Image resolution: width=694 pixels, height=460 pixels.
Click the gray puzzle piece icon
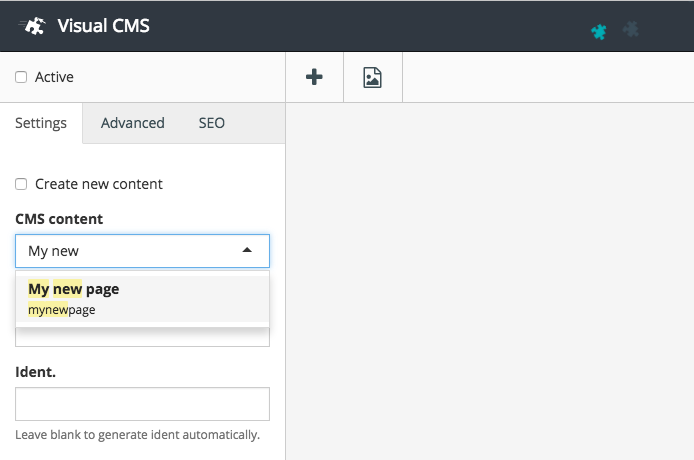coord(630,30)
